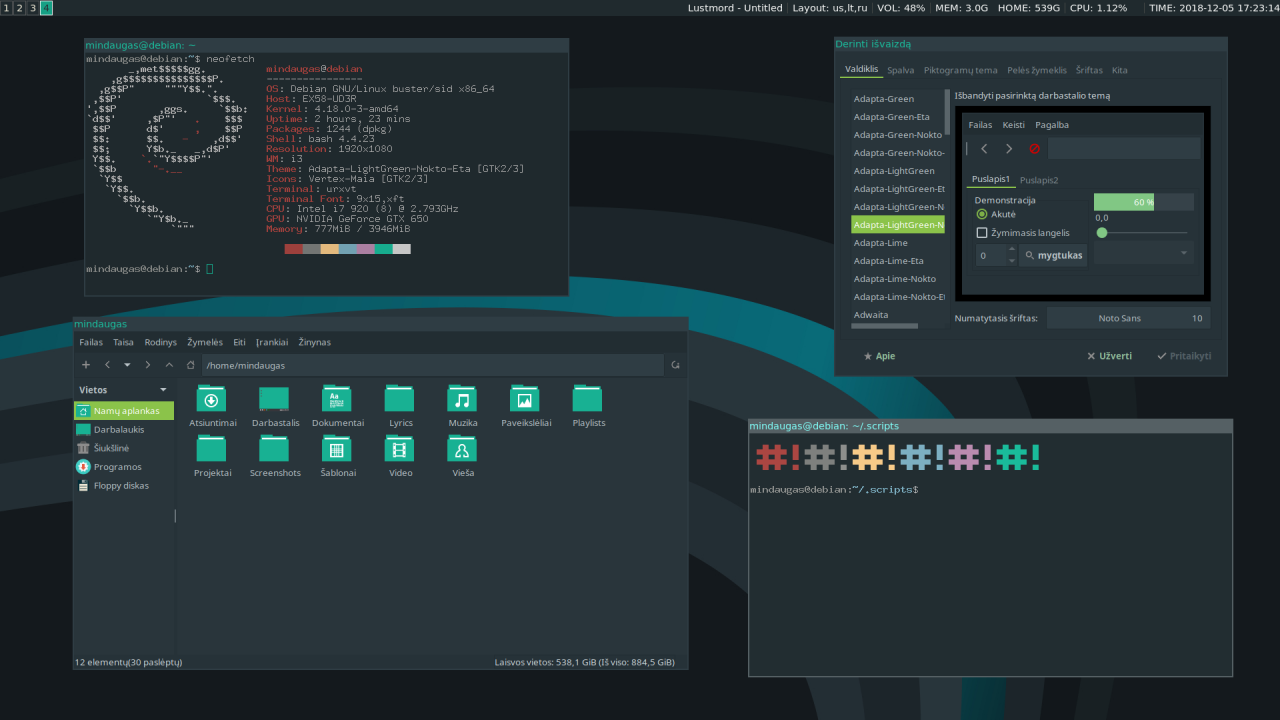Open the Žymelės menu

(x=205, y=342)
